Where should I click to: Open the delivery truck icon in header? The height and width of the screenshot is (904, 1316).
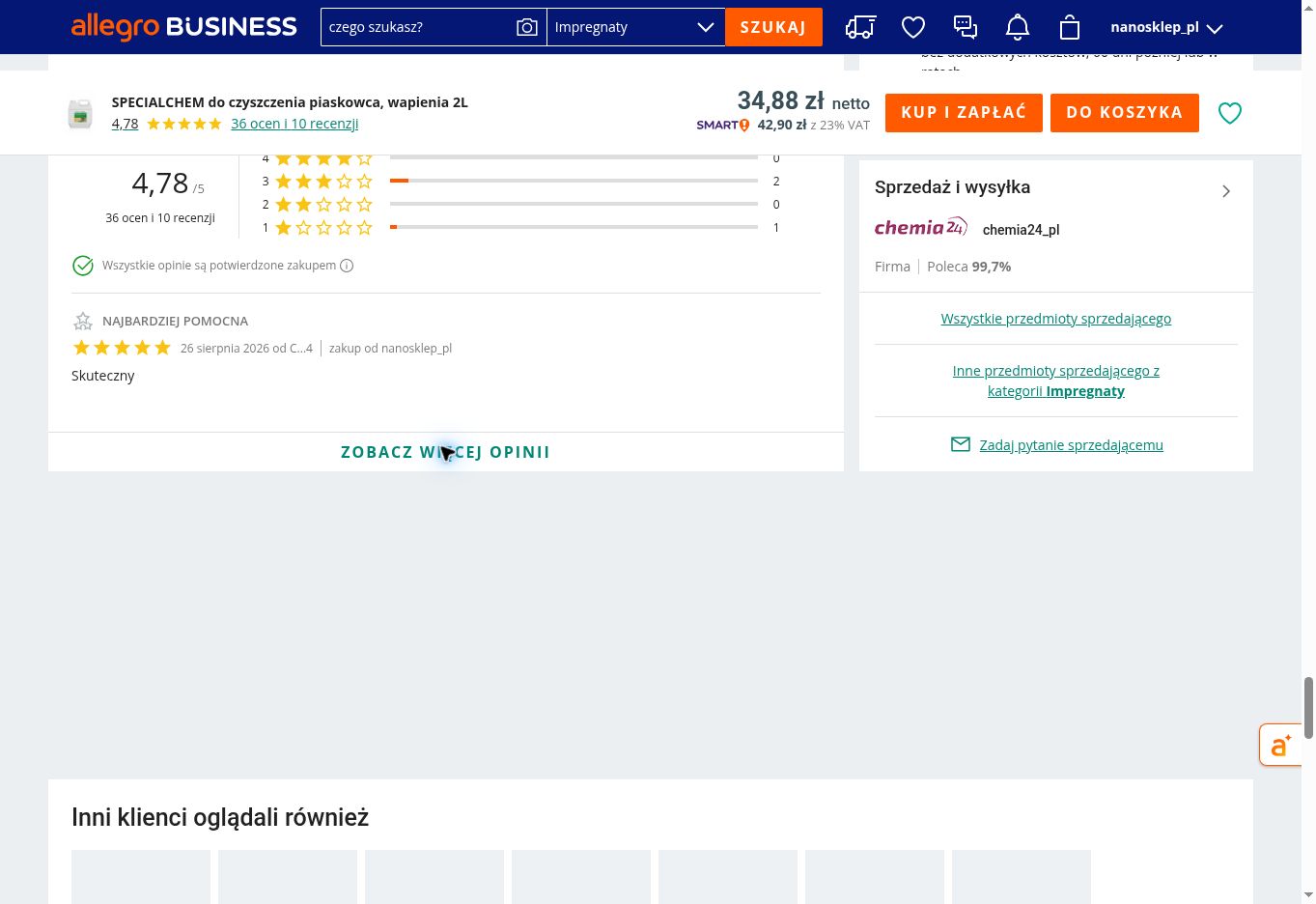coord(860,27)
